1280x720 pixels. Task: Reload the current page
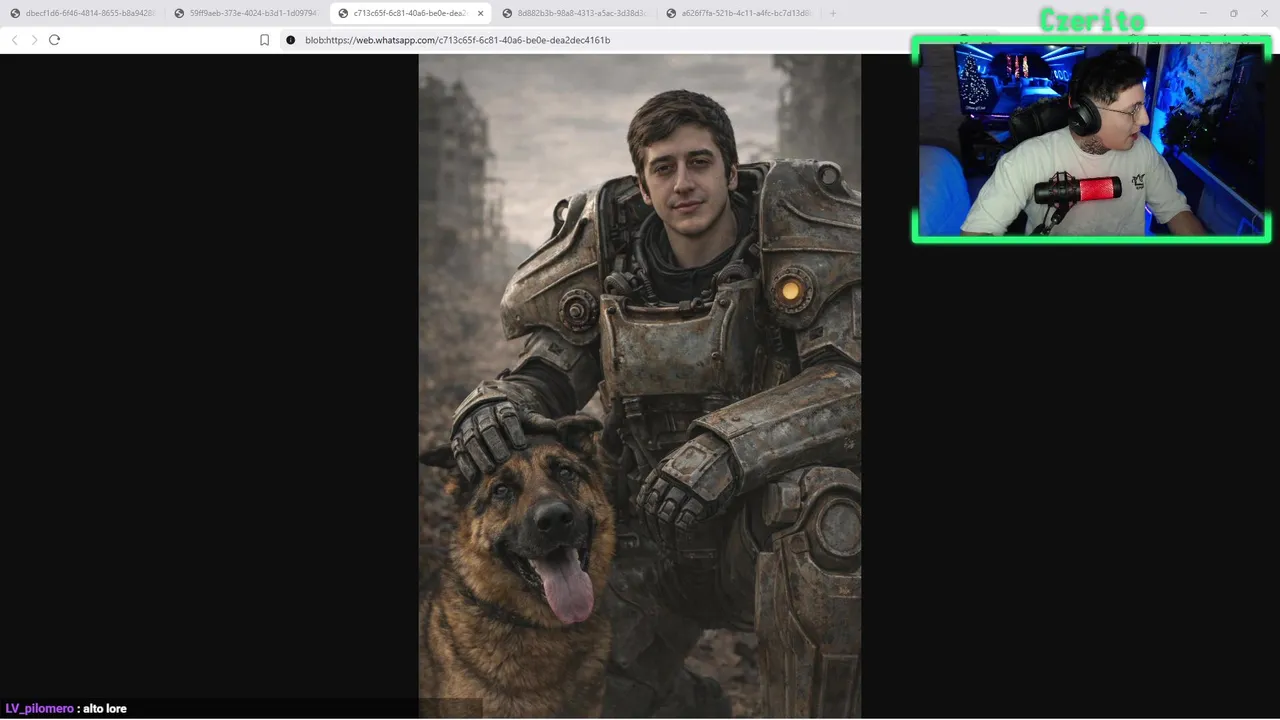(x=54, y=40)
